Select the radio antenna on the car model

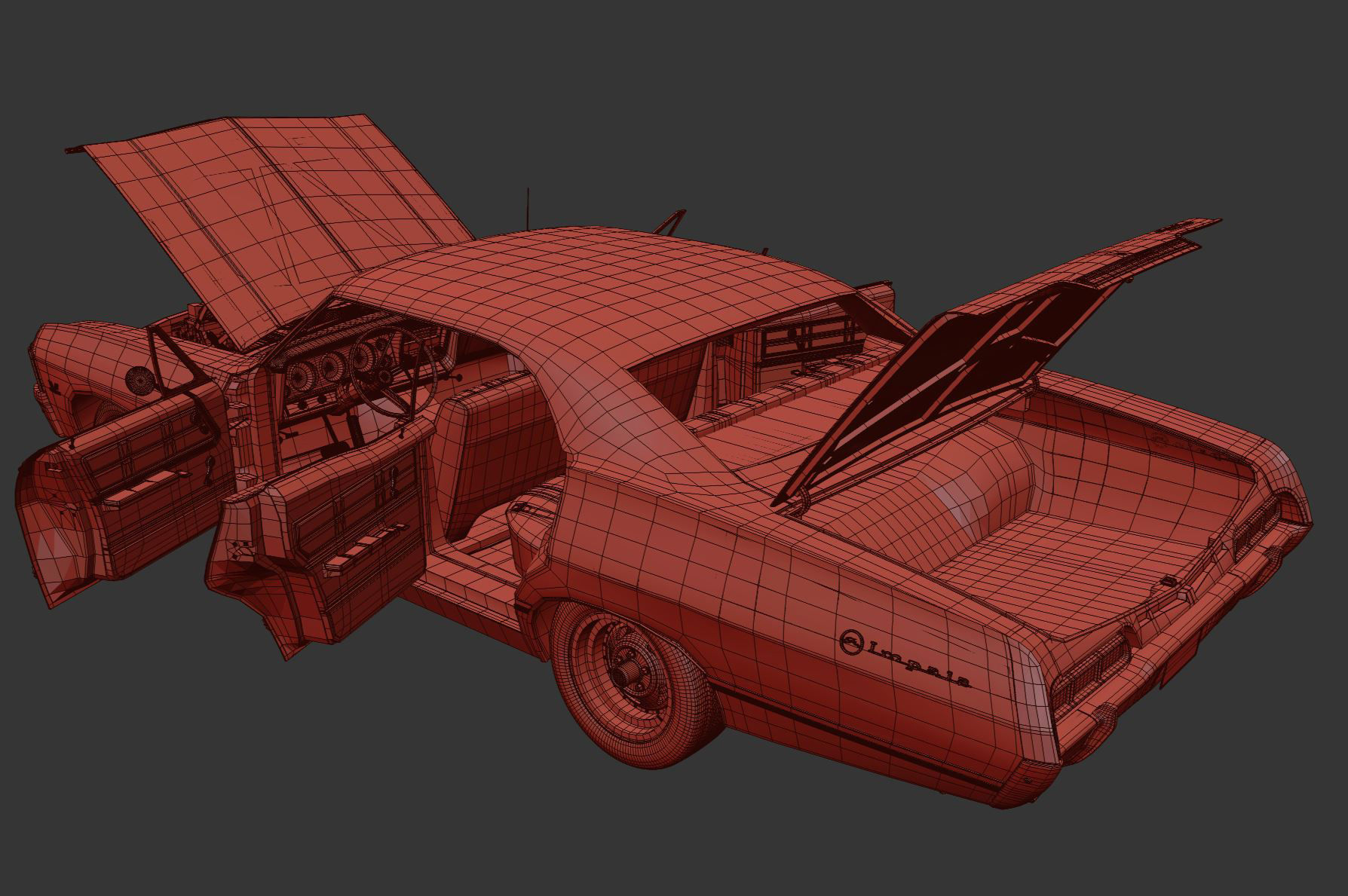tap(528, 209)
